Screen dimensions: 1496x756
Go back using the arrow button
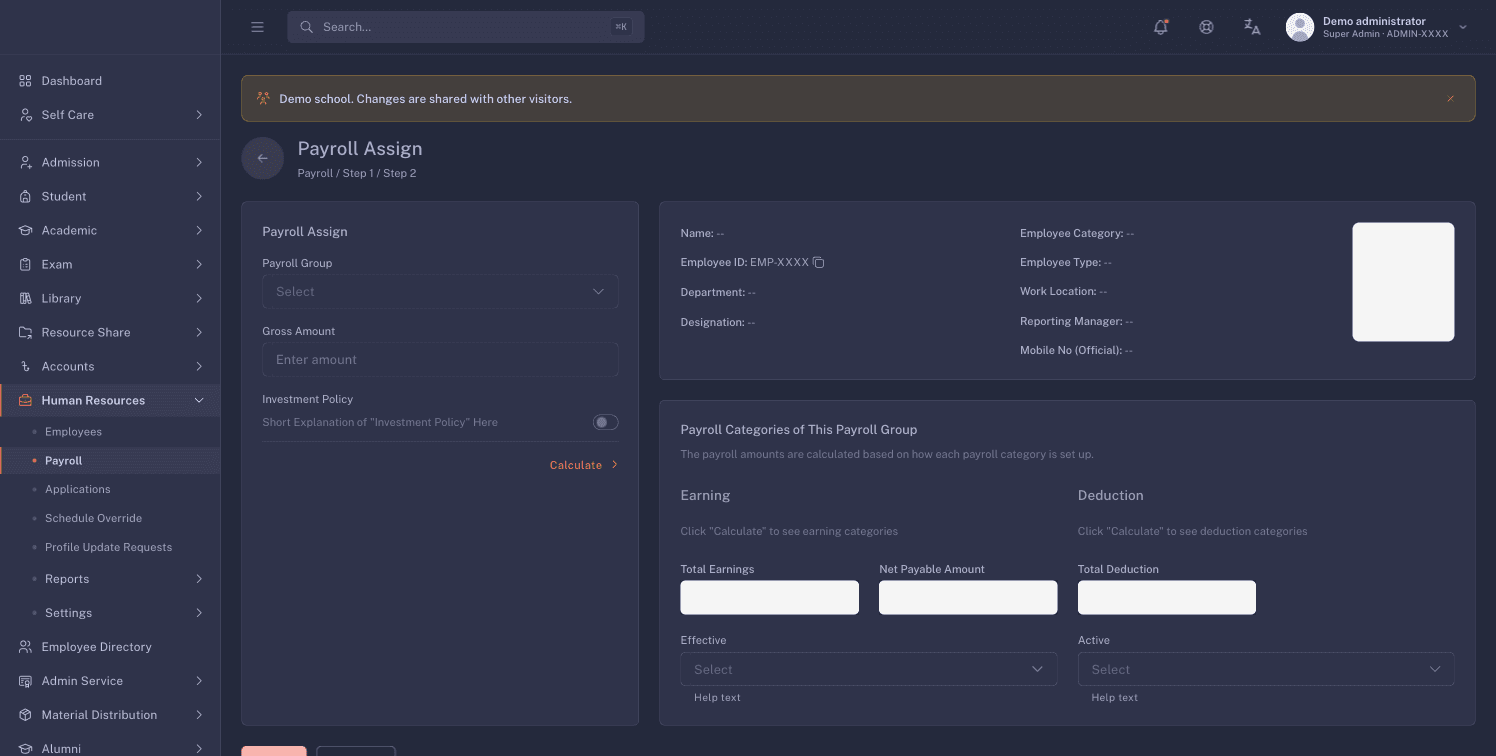[x=263, y=158]
